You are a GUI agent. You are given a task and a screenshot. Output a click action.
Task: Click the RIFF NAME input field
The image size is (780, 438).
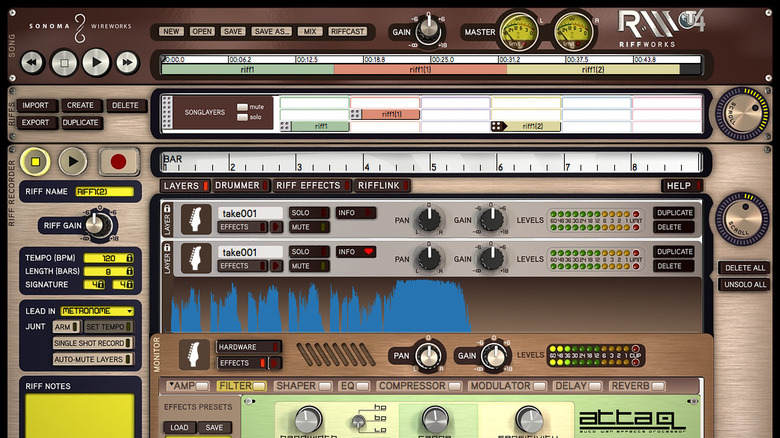(104, 192)
